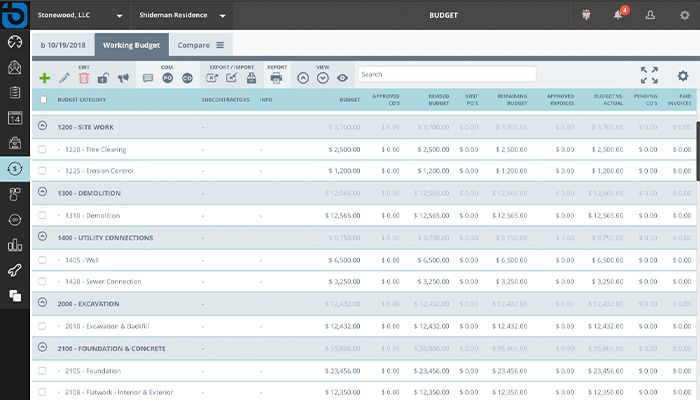Click the fullscreen expand arrows icon
Viewport: 700px width, 400px height.
[x=649, y=75]
